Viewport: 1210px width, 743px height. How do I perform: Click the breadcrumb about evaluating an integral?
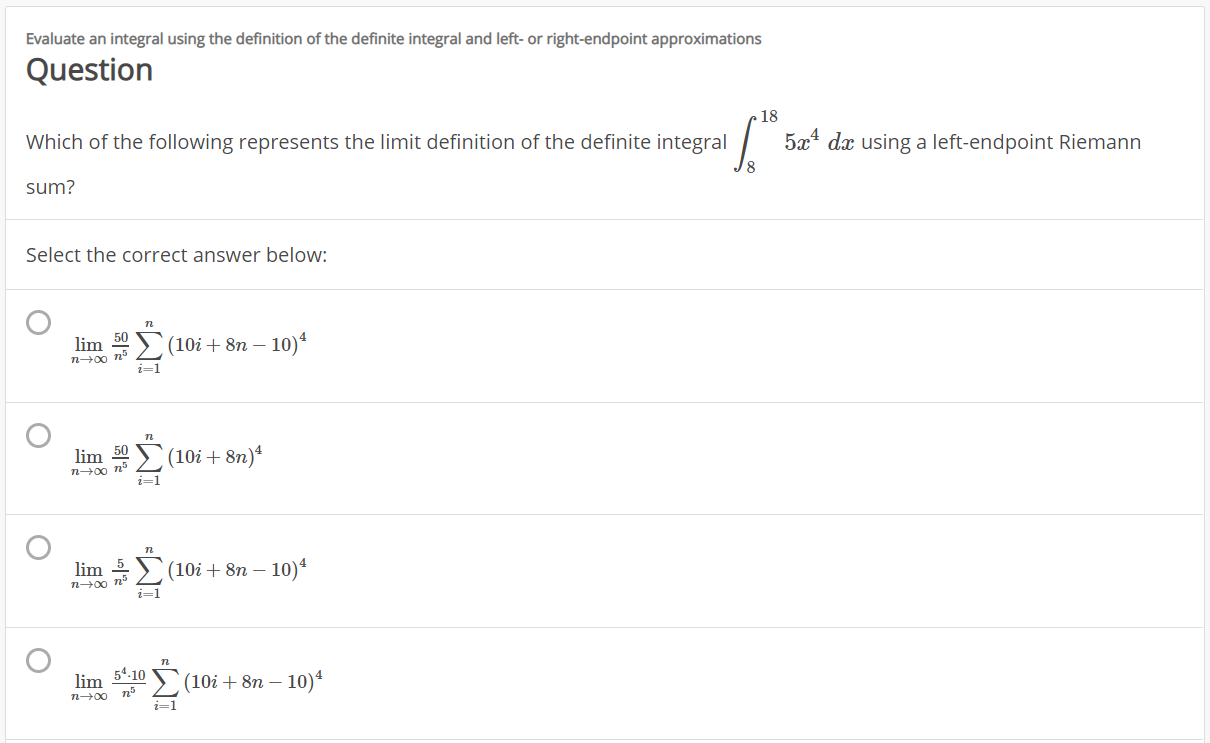pos(391,38)
